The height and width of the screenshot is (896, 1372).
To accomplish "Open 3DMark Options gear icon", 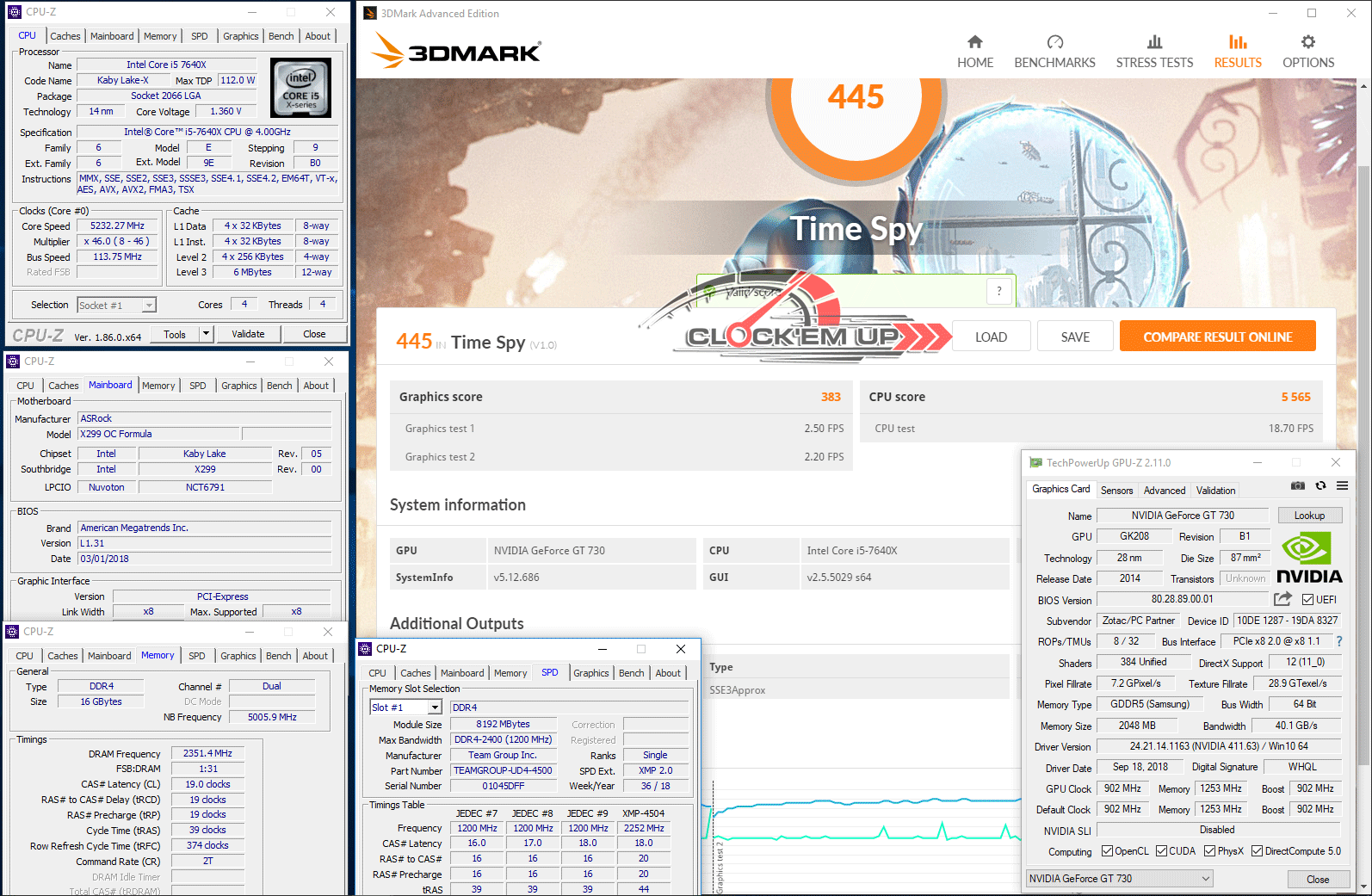I will click(1307, 42).
